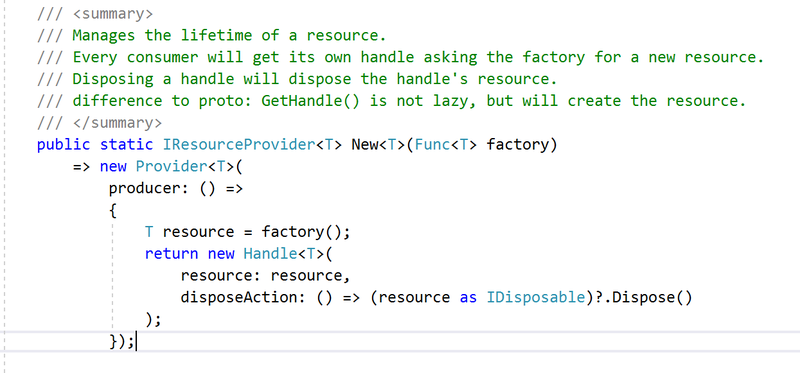Click the closing summary XML tag

[117, 123]
